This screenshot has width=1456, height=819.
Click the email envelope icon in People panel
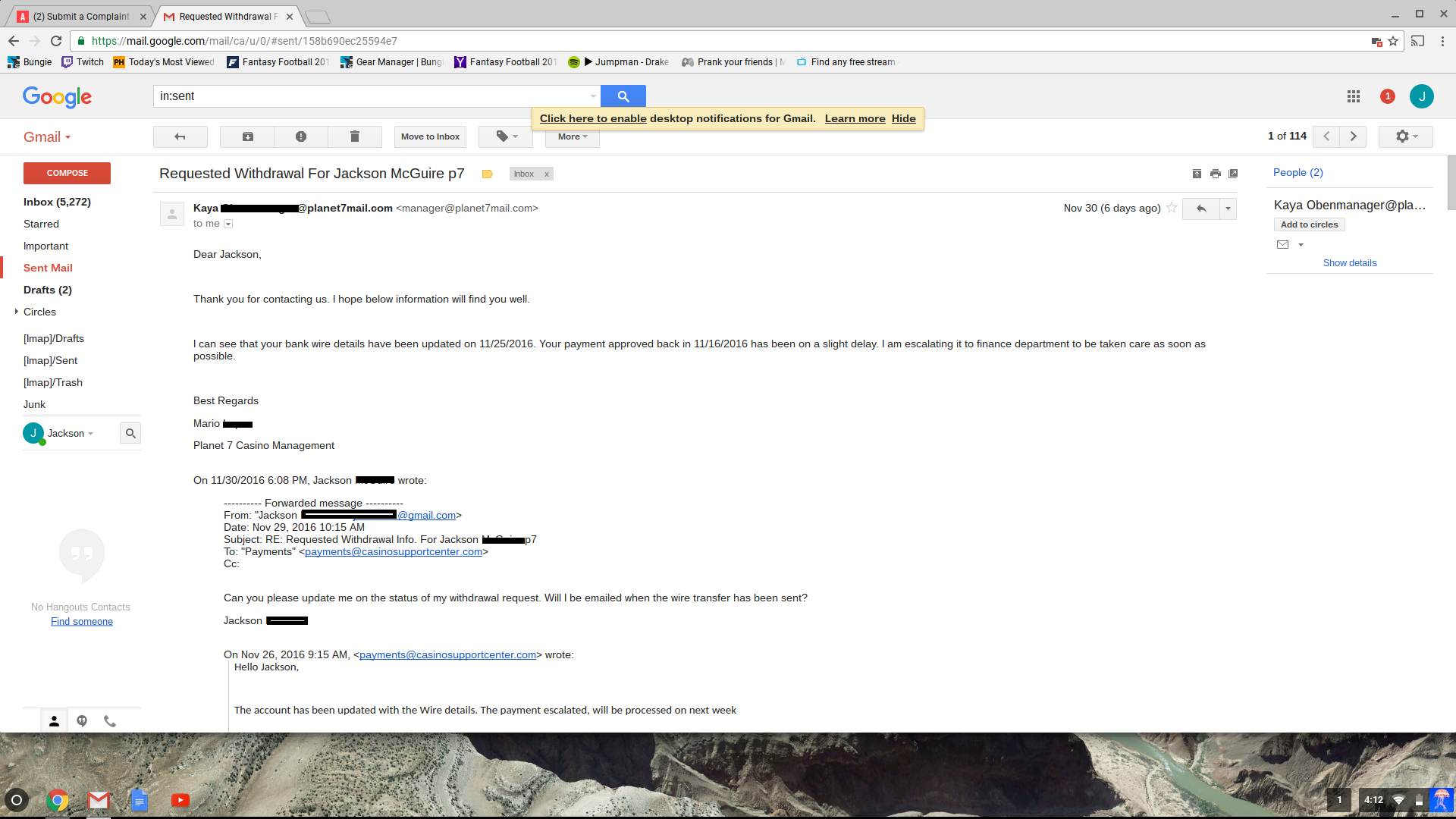pos(1283,244)
